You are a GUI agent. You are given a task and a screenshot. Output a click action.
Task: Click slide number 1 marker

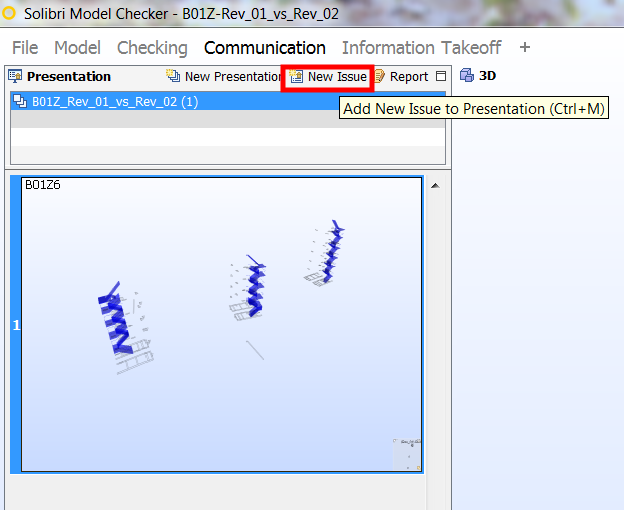(16, 325)
